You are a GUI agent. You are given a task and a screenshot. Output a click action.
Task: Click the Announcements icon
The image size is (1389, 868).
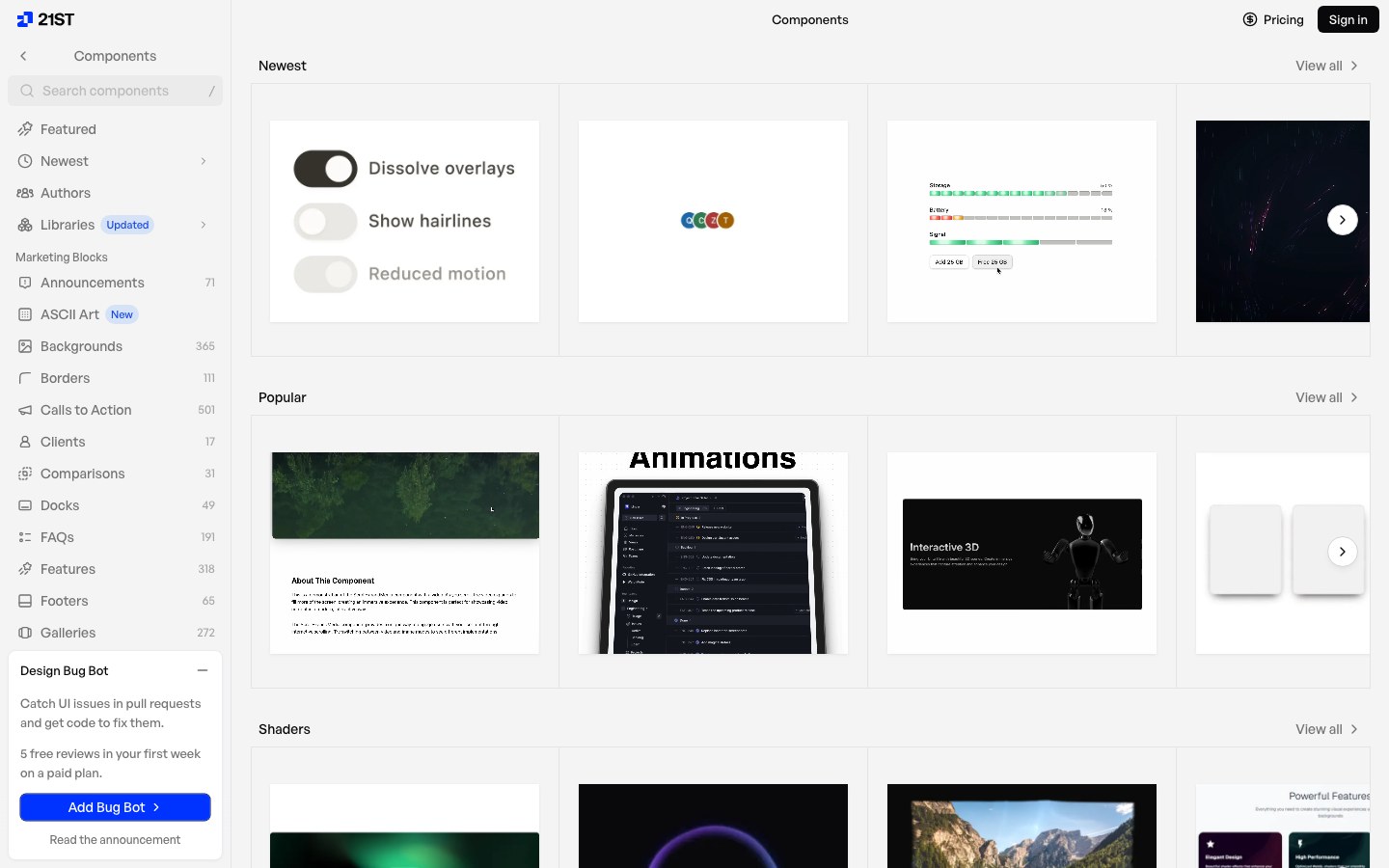25,283
